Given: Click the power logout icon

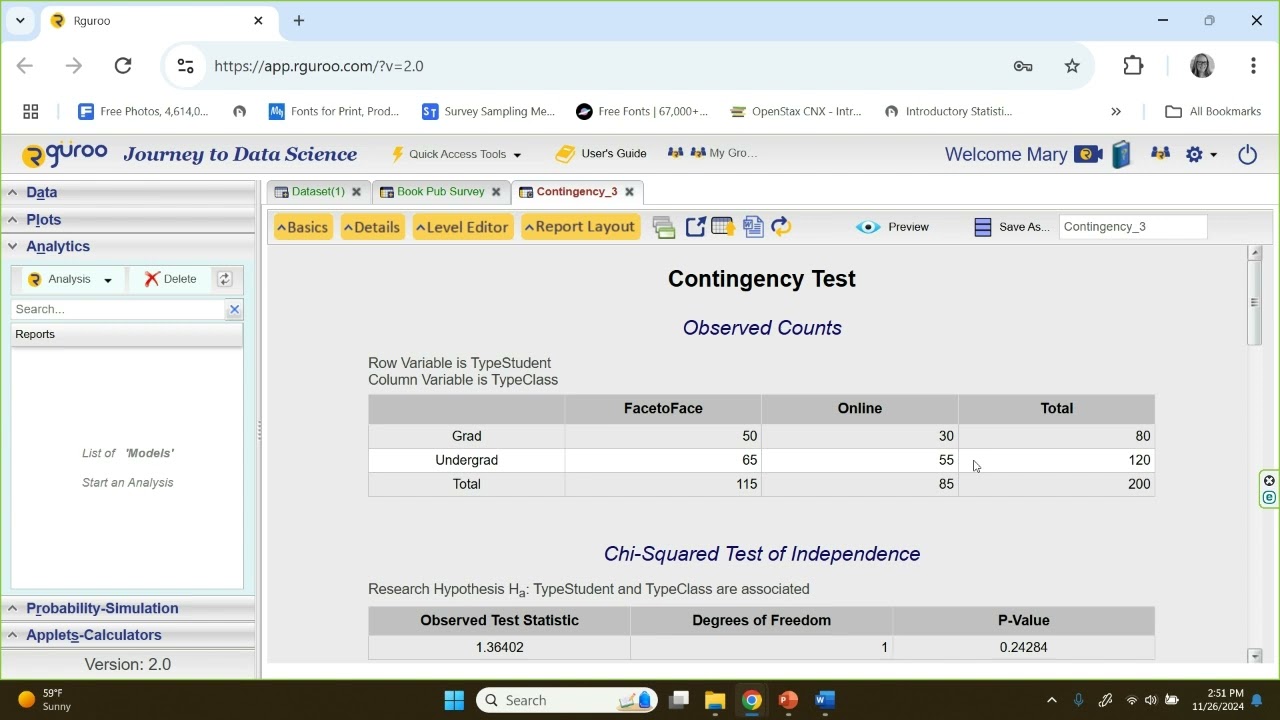Looking at the screenshot, I should [1247, 154].
